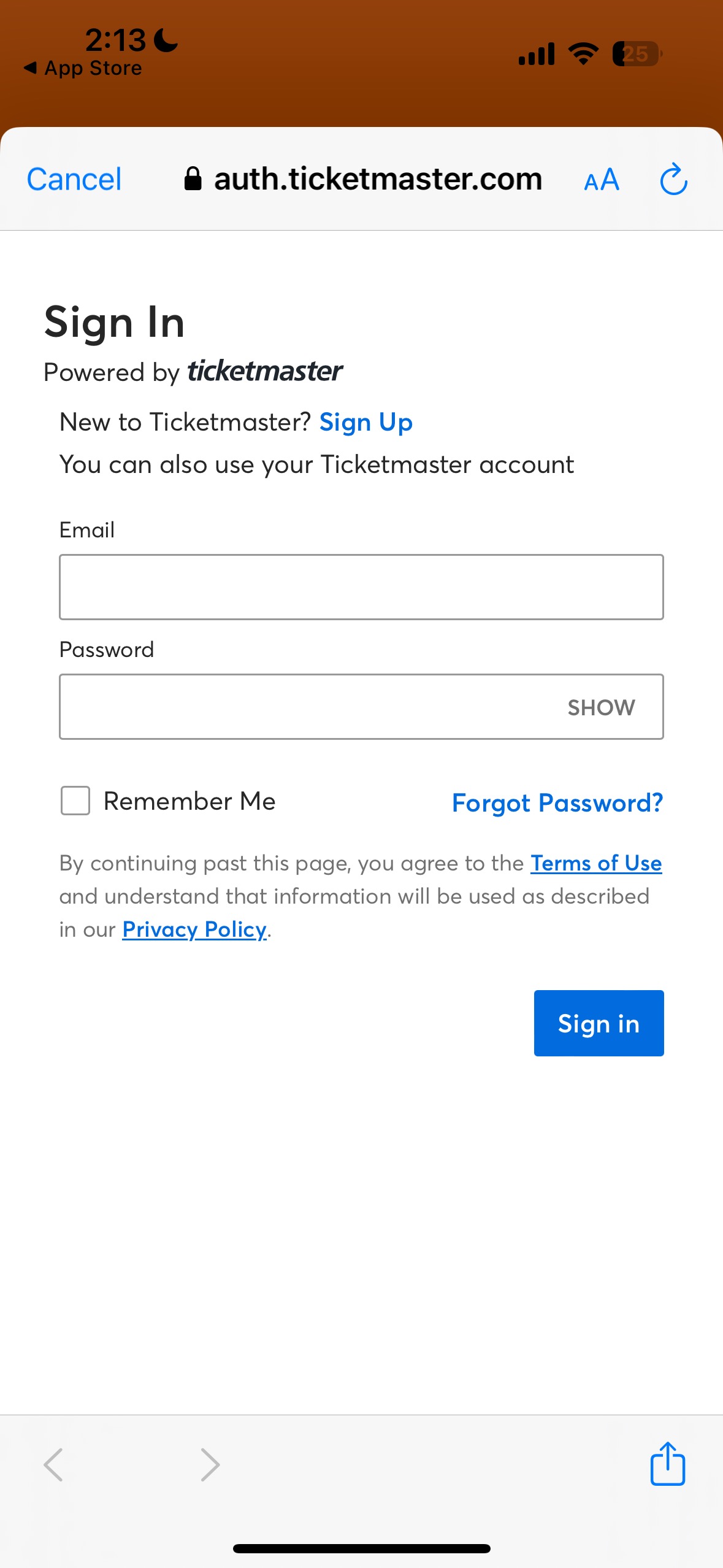Viewport: 723px width, 1568px height.
Task: Tap the battery indicator icon
Action: pyautogui.click(x=637, y=54)
